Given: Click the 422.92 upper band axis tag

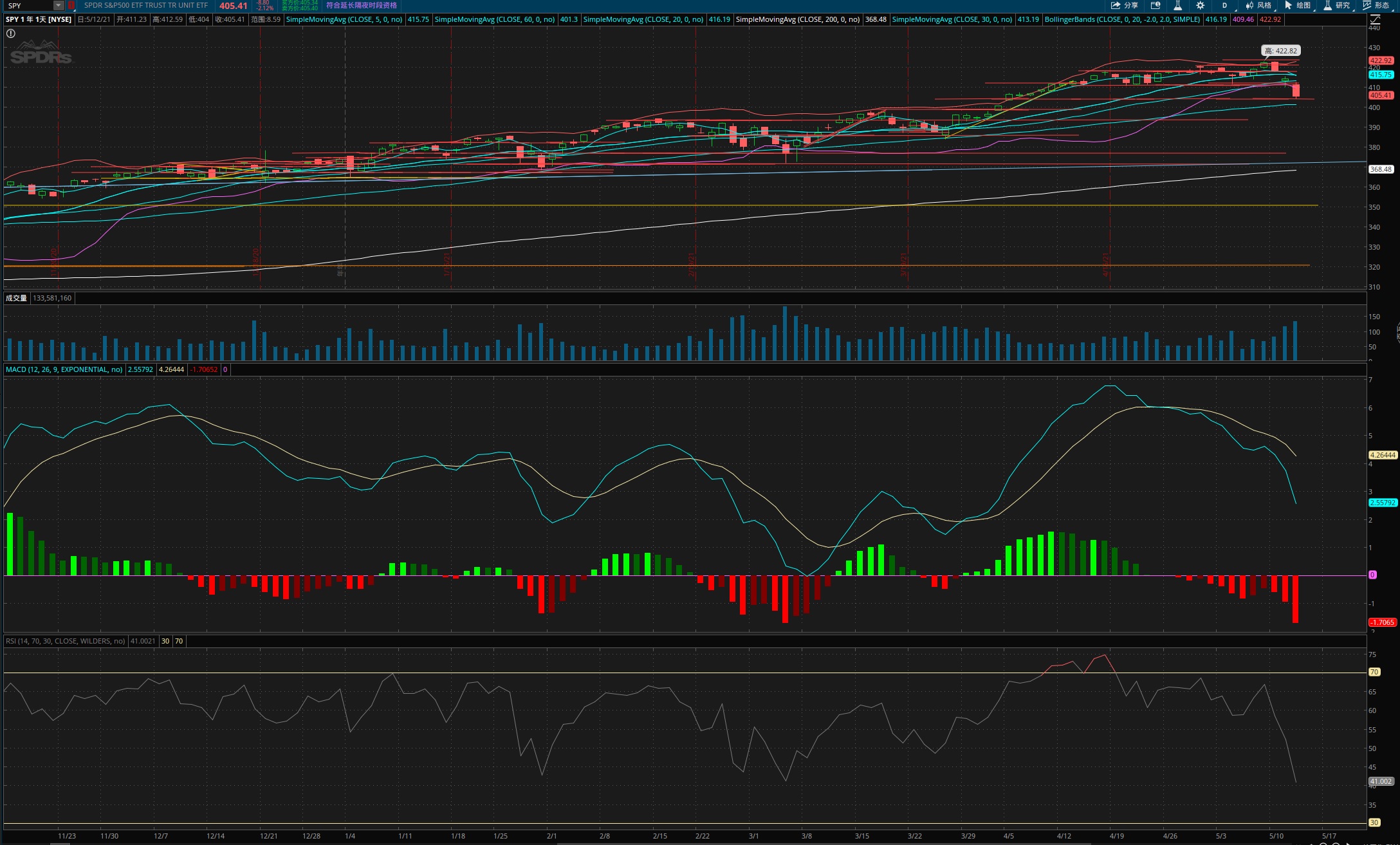Looking at the screenshot, I should [1381, 60].
